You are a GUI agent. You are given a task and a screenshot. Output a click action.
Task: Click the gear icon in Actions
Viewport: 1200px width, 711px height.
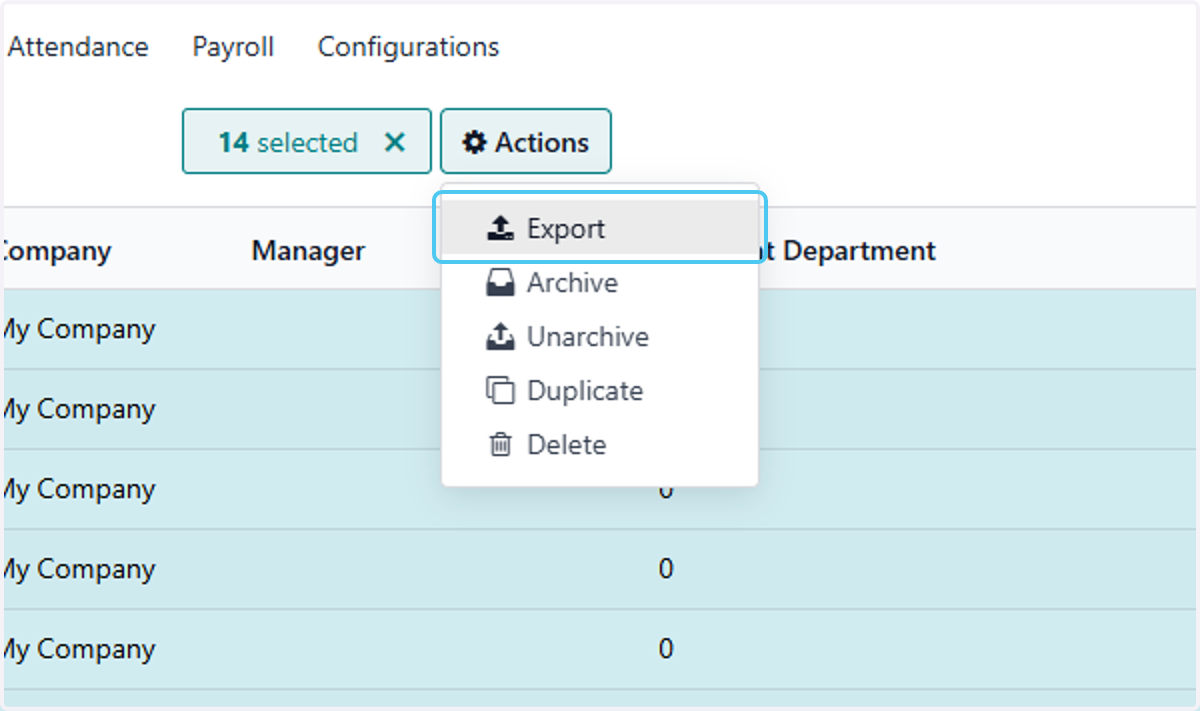(x=474, y=143)
